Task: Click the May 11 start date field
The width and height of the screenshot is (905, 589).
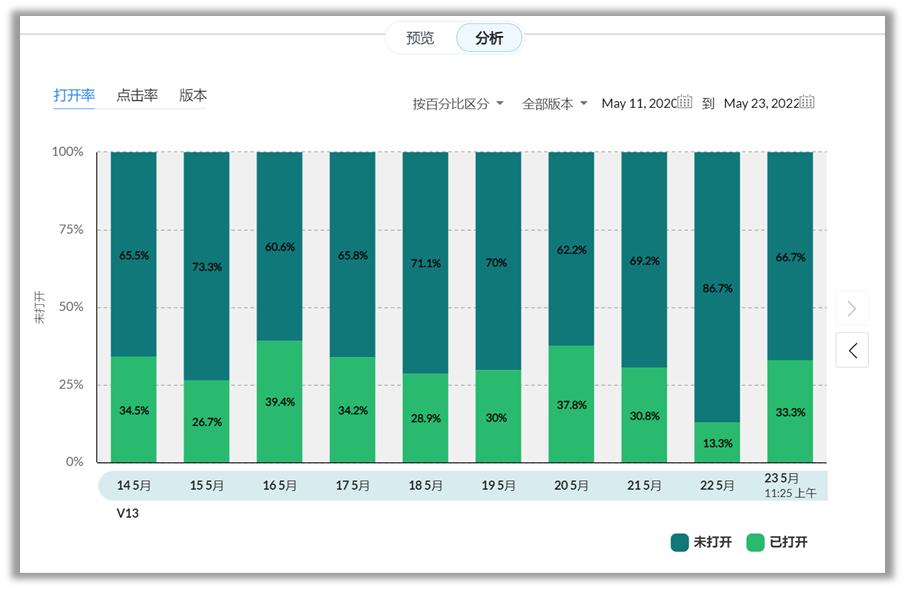Action: point(638,104)
